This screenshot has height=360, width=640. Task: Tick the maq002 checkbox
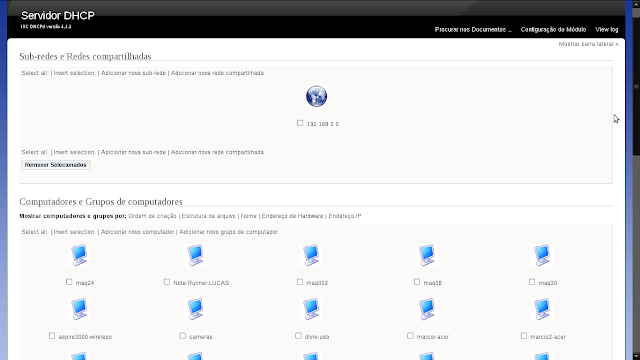(300, 282)
